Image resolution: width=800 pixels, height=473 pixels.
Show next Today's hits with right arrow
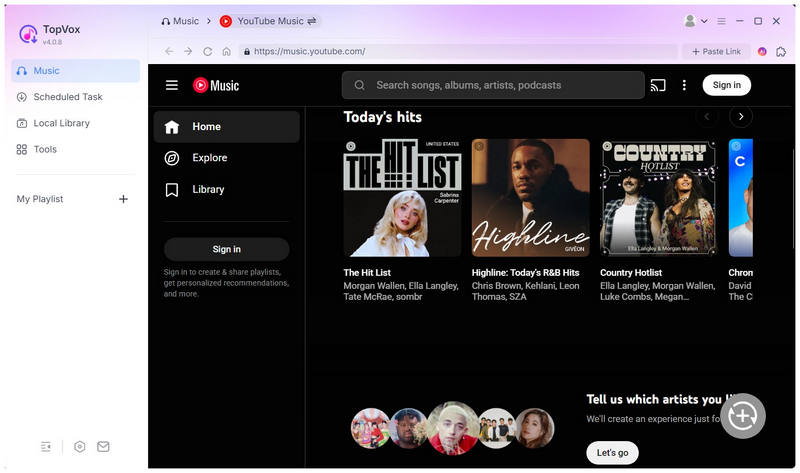click(741, 117)
